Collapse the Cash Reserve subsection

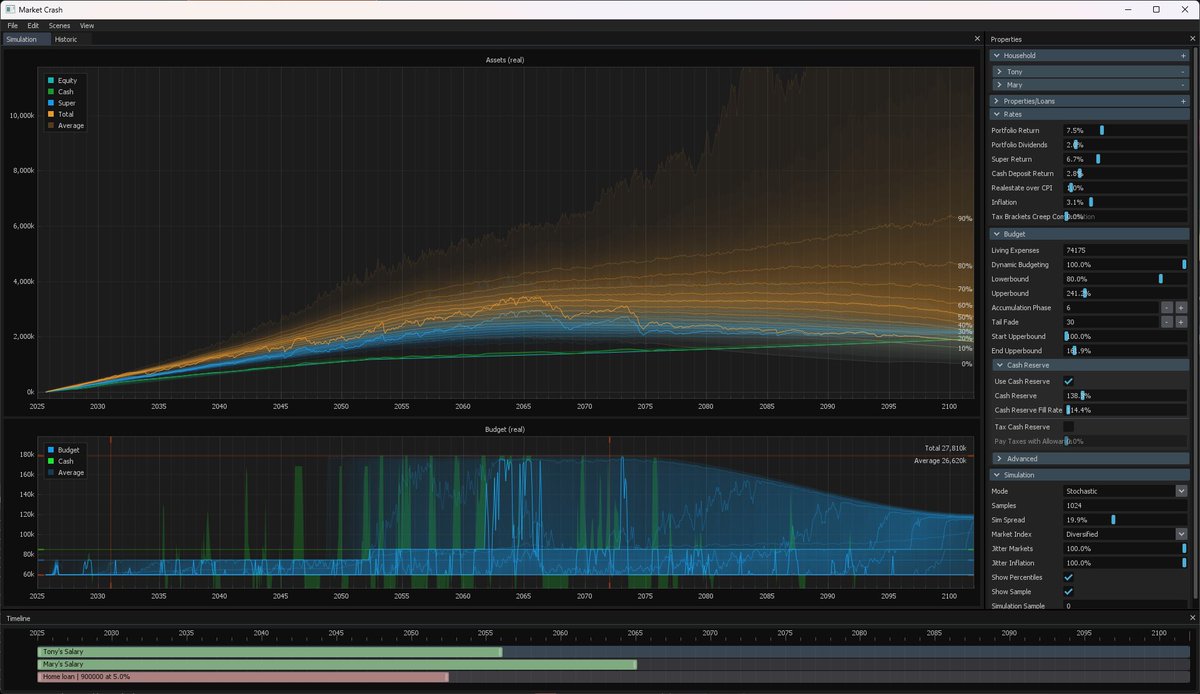coord(1000,365)
